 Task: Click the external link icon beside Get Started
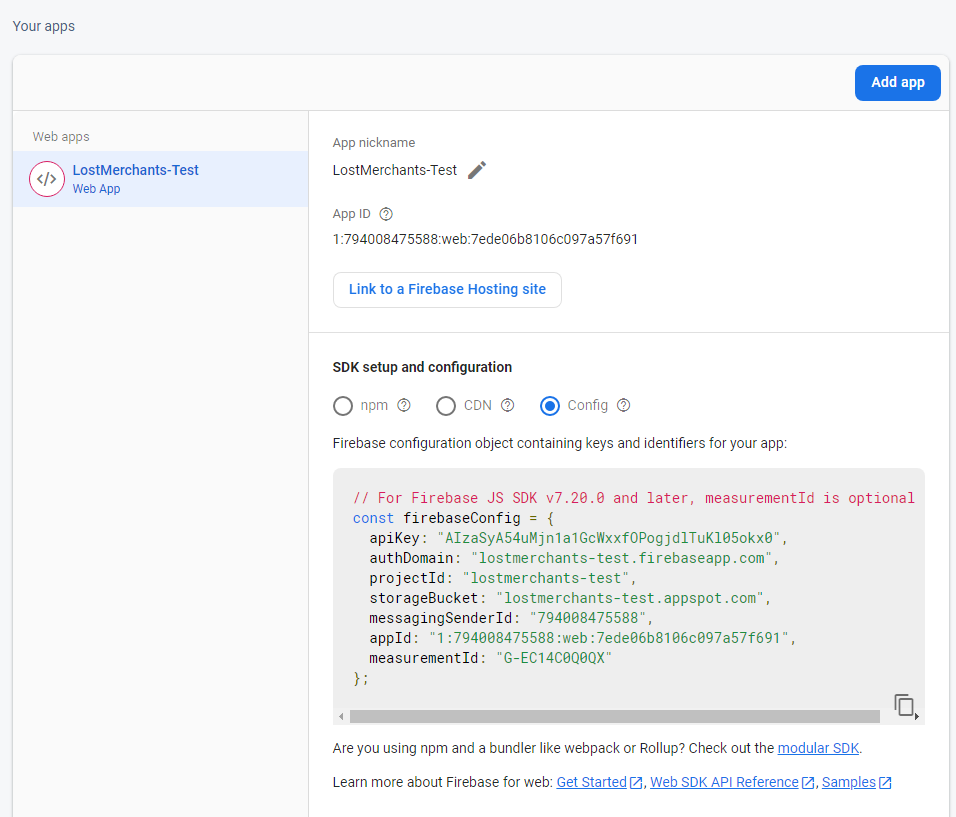(637, 782)
